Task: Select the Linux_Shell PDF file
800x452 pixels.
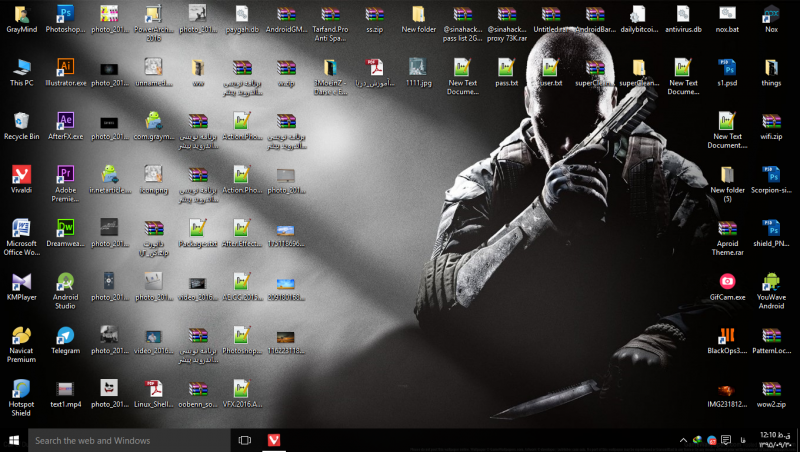Action: tap(154, 394)
